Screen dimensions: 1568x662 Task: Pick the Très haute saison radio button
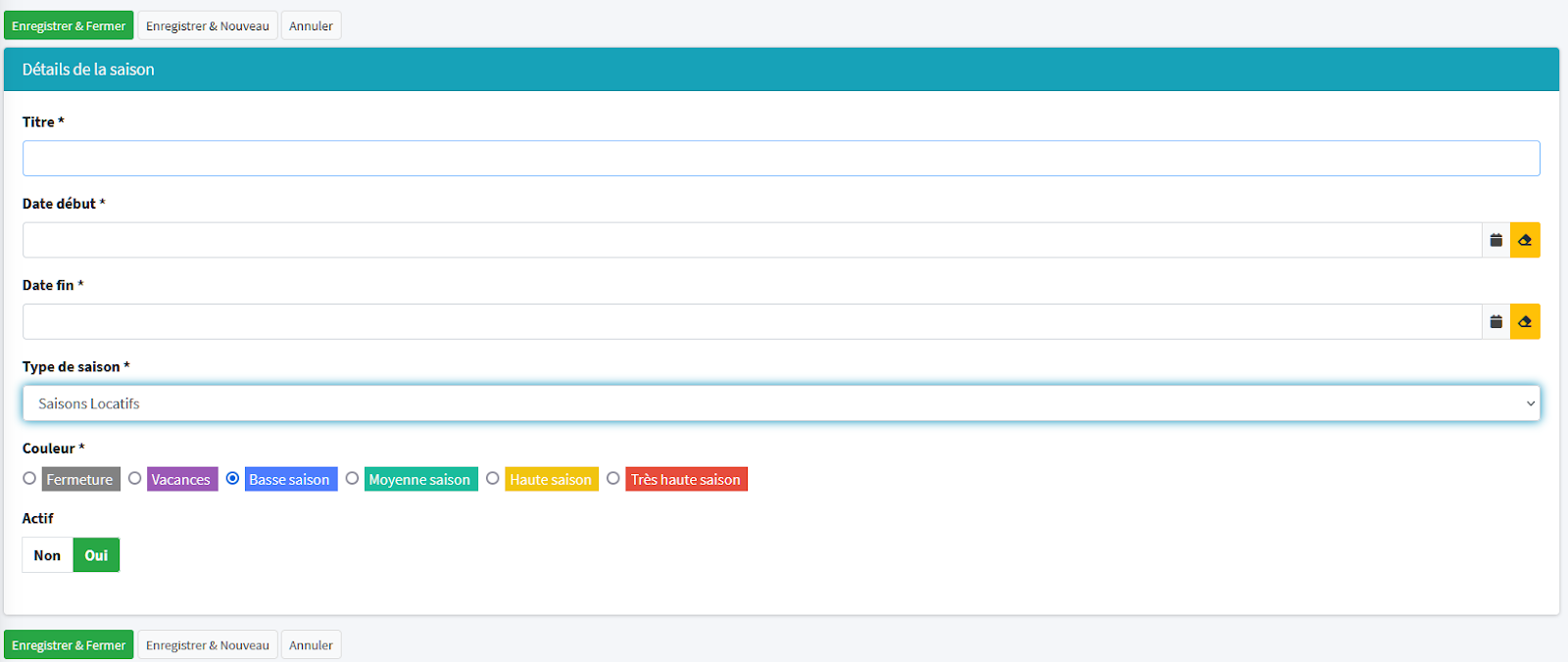pyautogui.click(x=613, y=479)
